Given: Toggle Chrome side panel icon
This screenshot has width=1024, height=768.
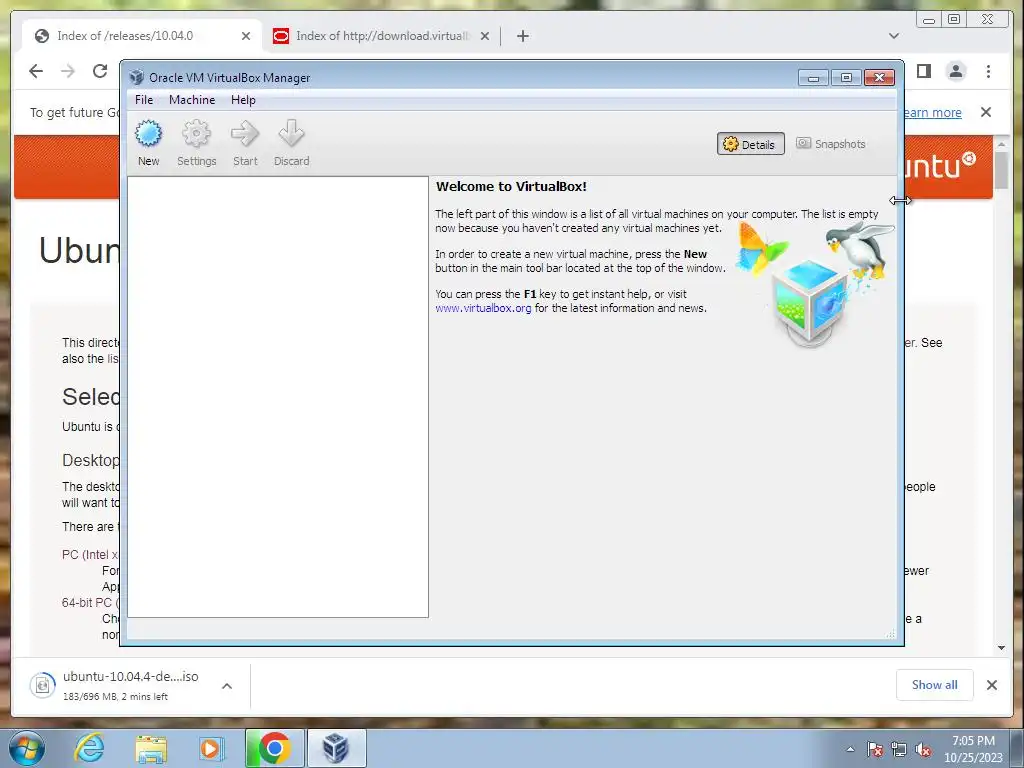Looking at the screenshot, I should [x=923, y=71].
